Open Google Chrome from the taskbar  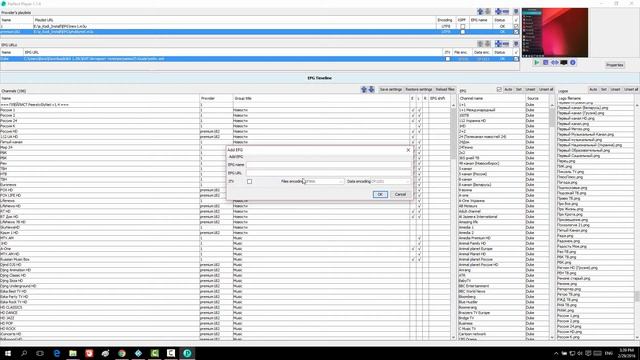tap(122, 353)
